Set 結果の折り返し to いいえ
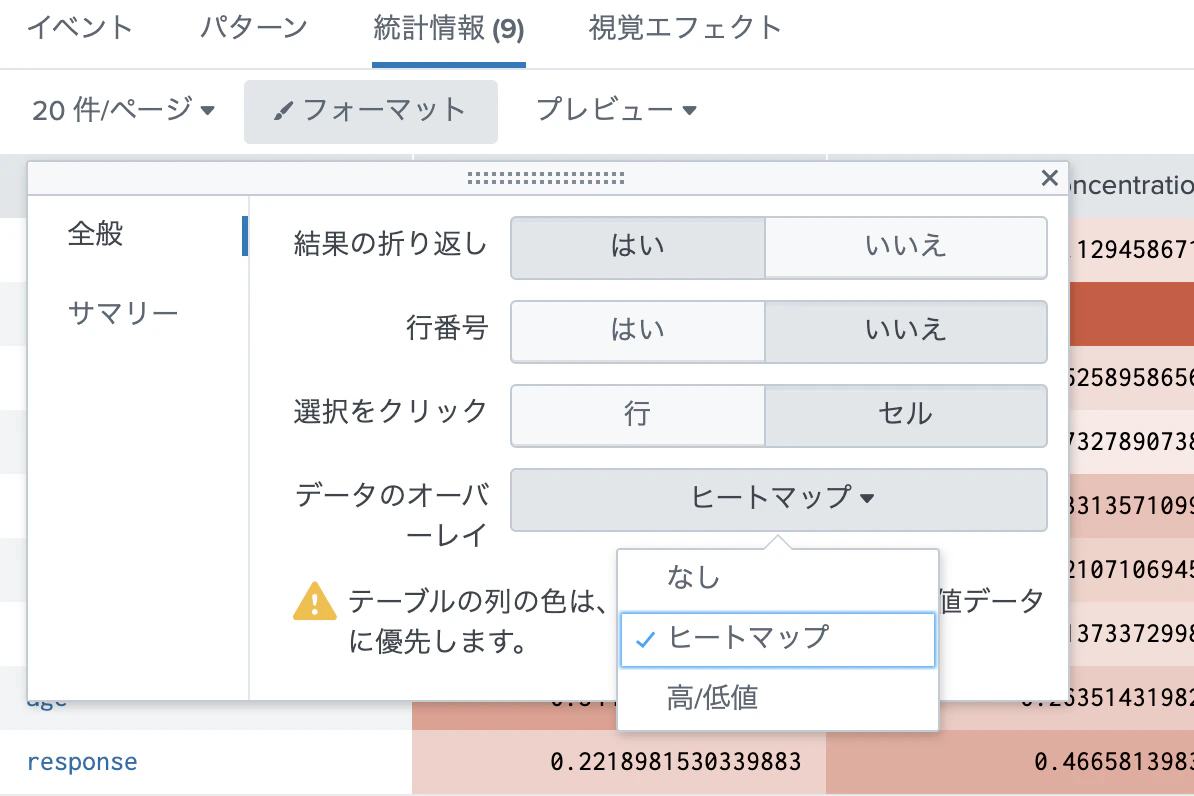1194x796 pixels. [906, 248]
